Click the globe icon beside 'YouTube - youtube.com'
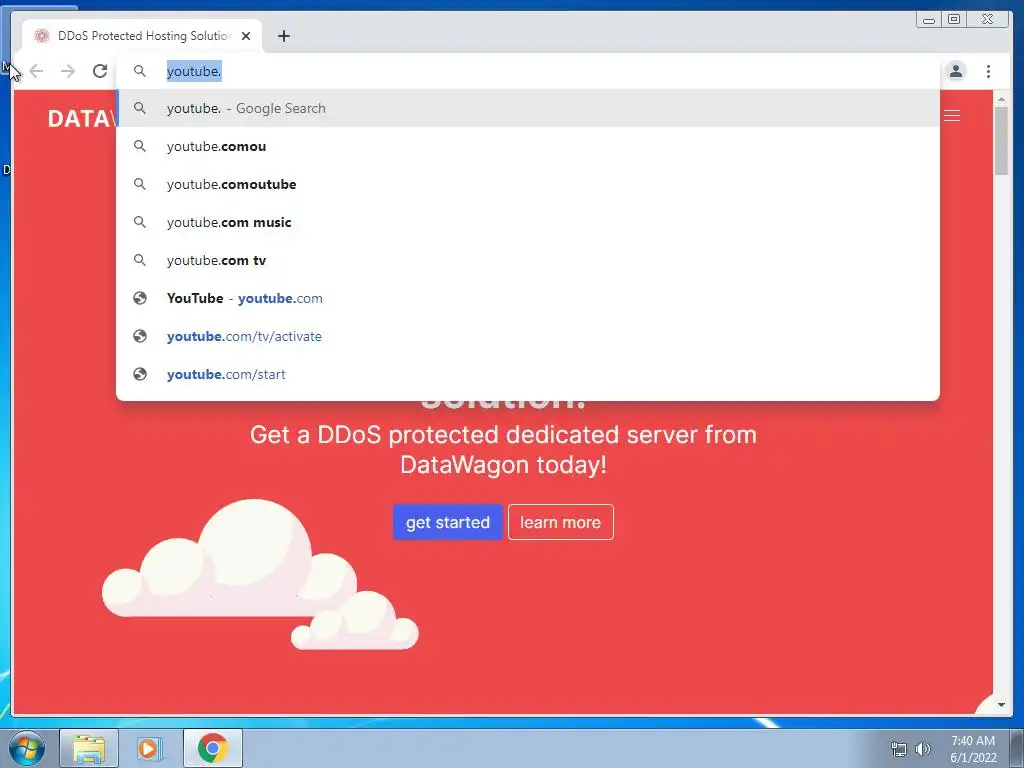The width and height of the screenshot is (1024, 768). point(140,298)
